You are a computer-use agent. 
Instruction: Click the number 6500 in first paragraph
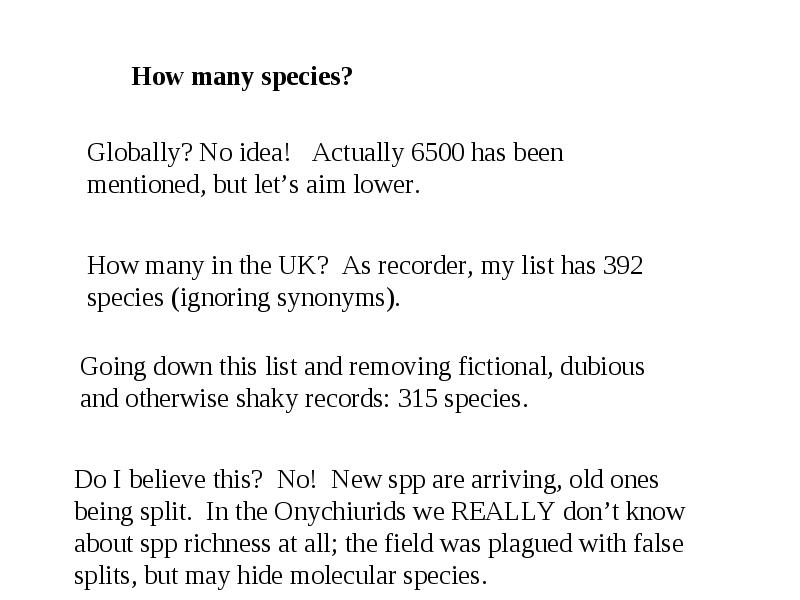coord(438,152)
